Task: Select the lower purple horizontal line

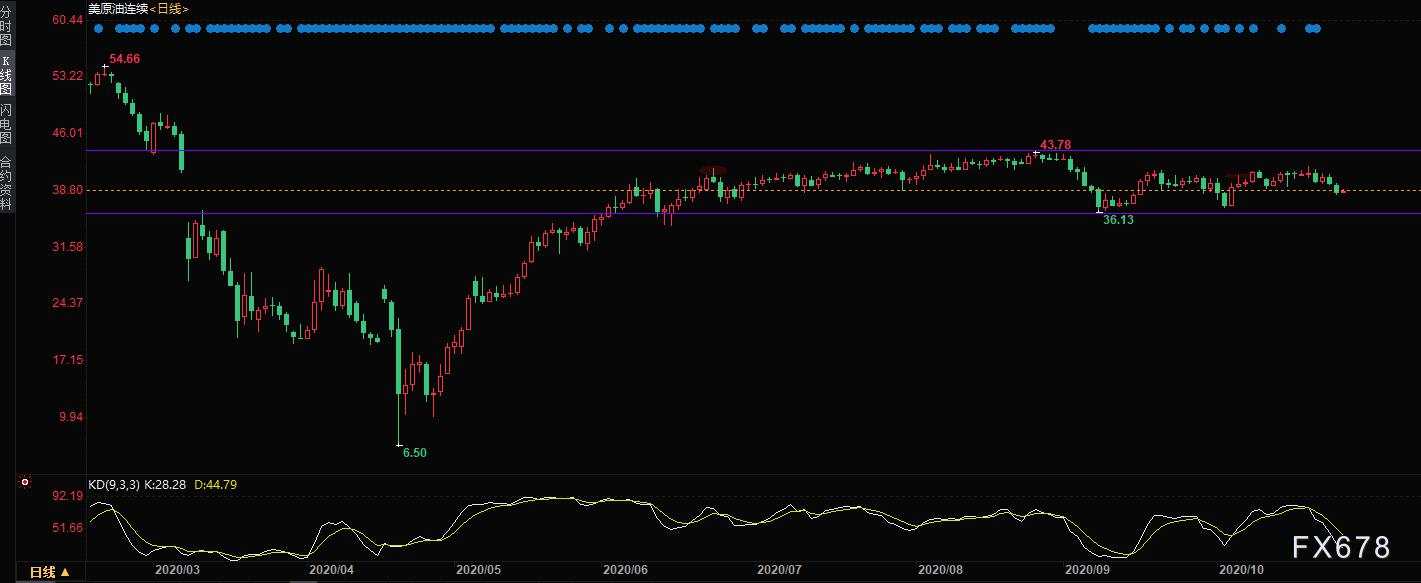Action: click(x=752, y=213)
